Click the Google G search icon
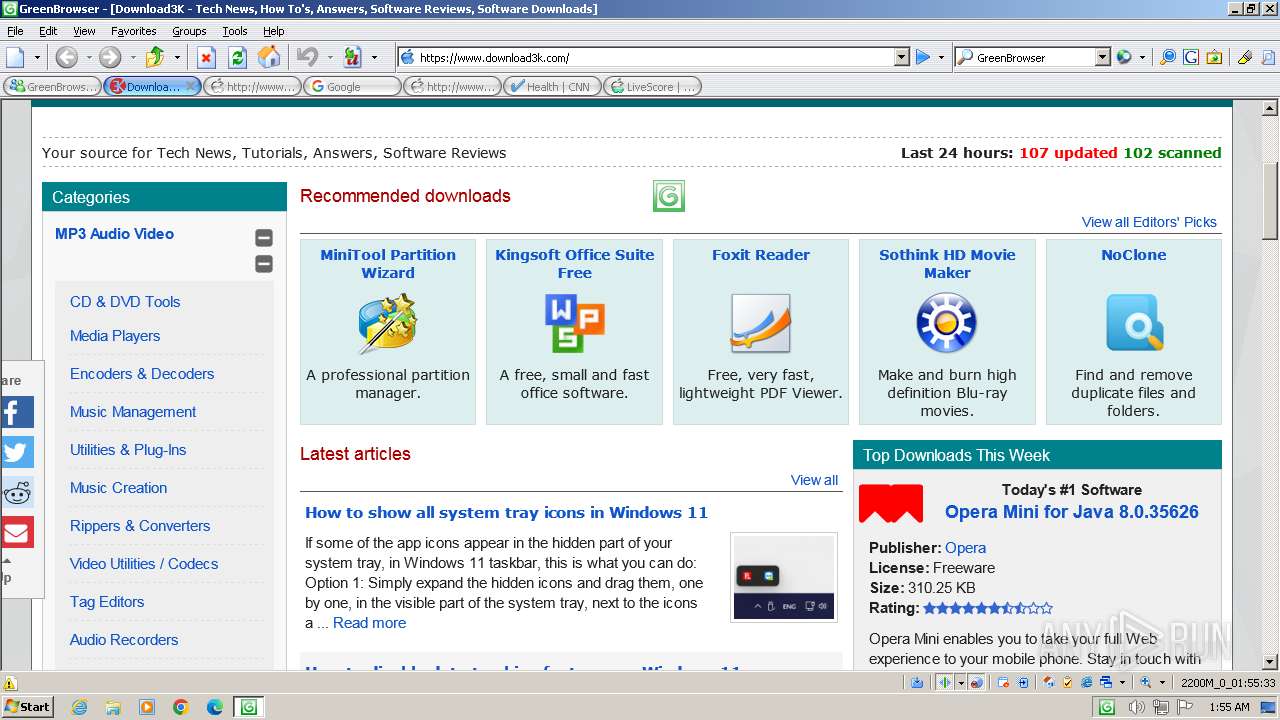1280x720 pixels. (x=1191, y=58)
